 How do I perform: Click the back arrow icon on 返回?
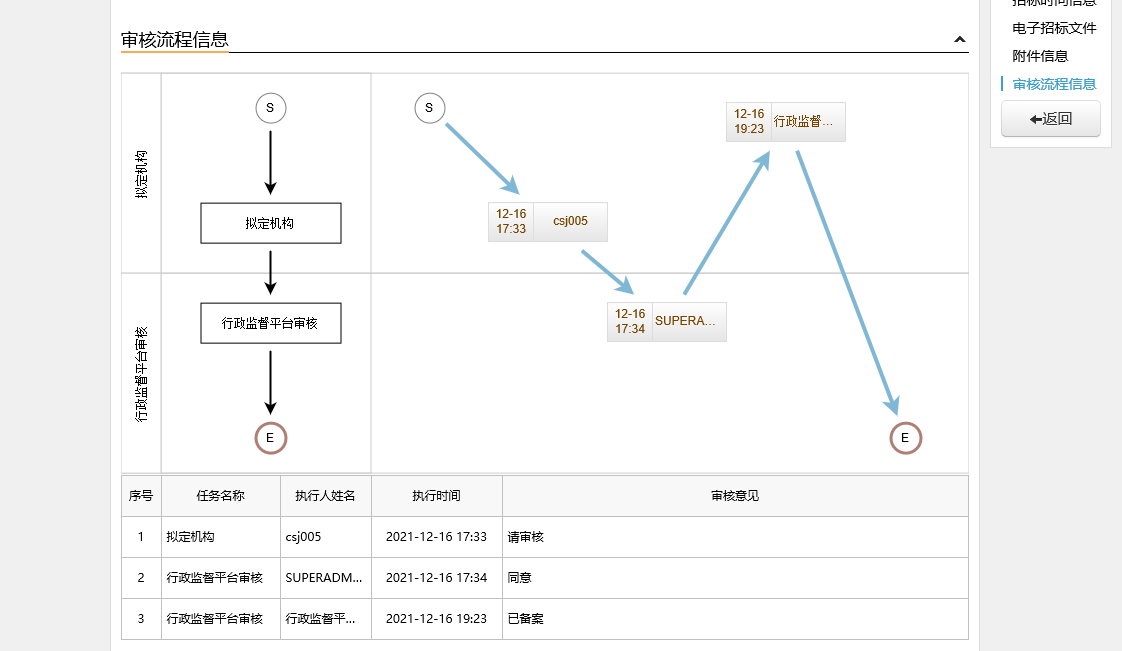coord(1034,118)
